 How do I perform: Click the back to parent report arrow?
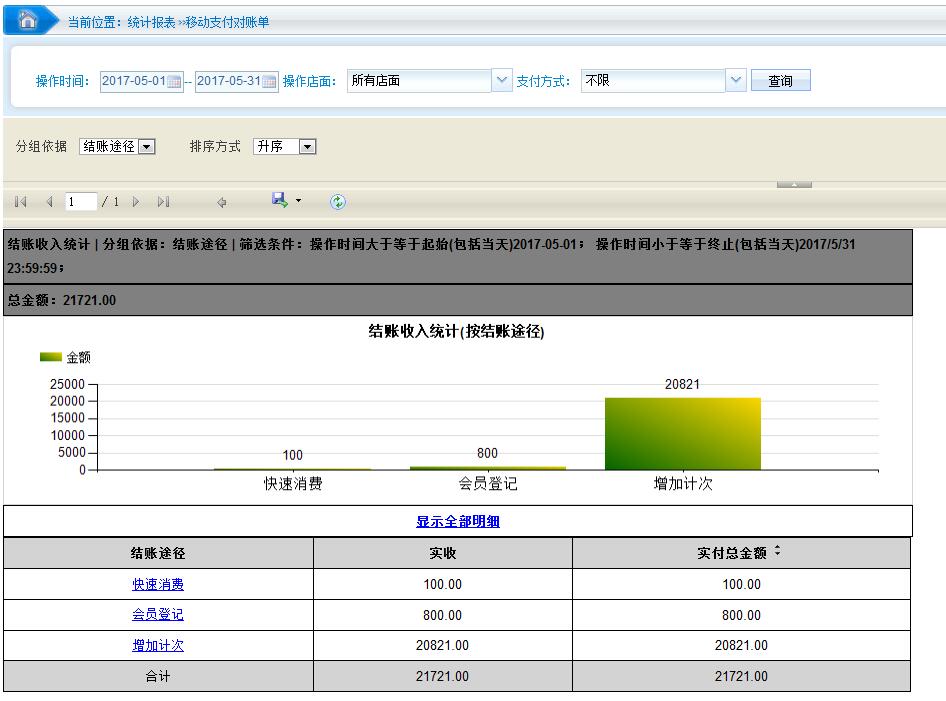221,202
